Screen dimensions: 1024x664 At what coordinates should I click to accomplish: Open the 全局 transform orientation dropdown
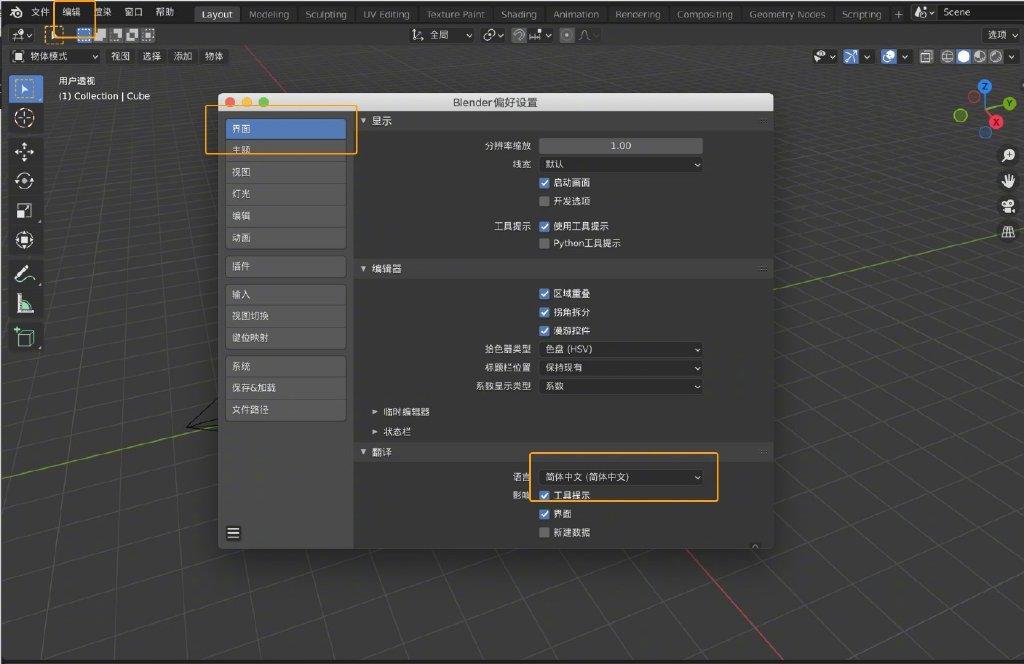point(441,35)
